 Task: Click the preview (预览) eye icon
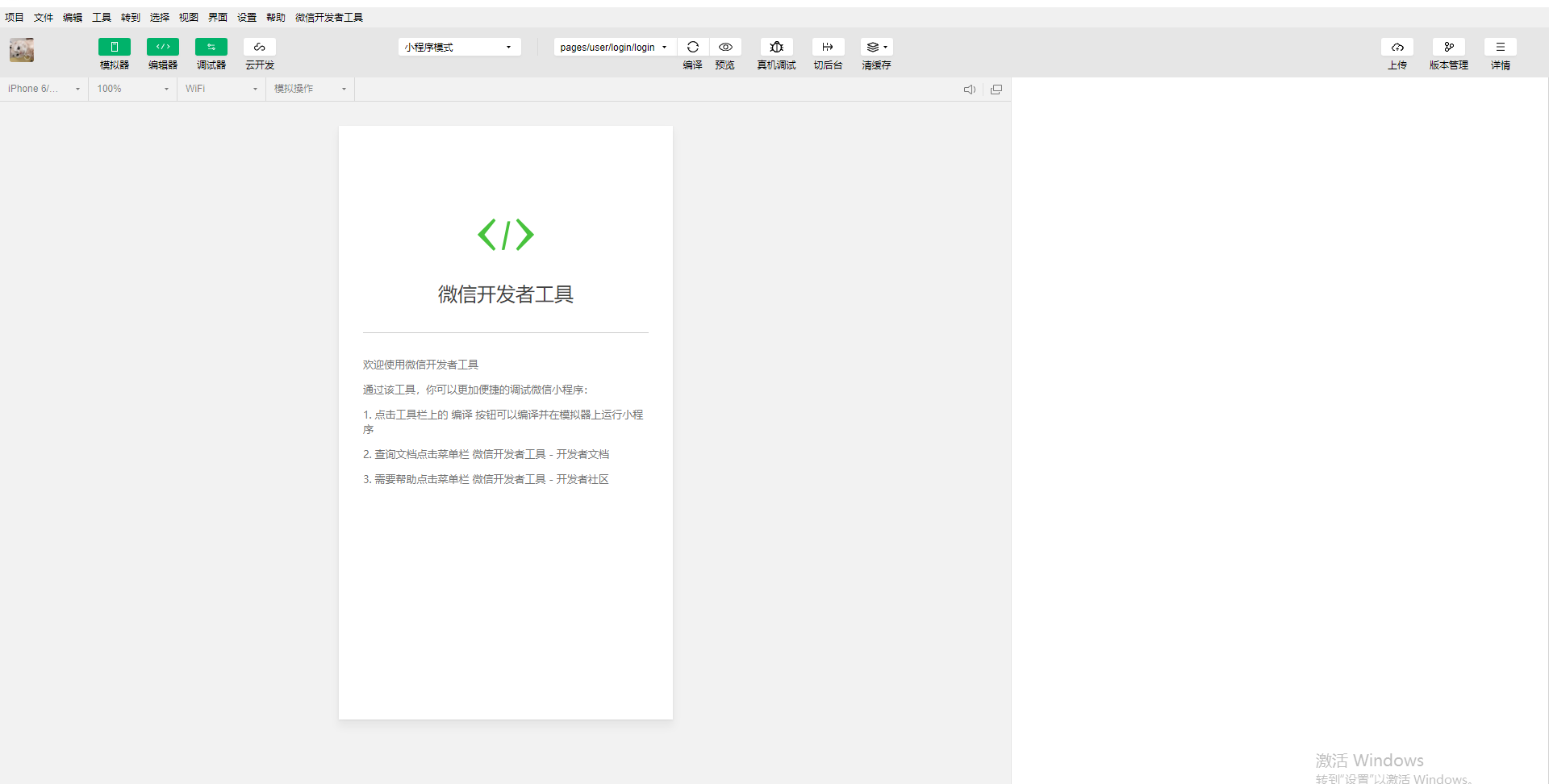pos(726,47)
